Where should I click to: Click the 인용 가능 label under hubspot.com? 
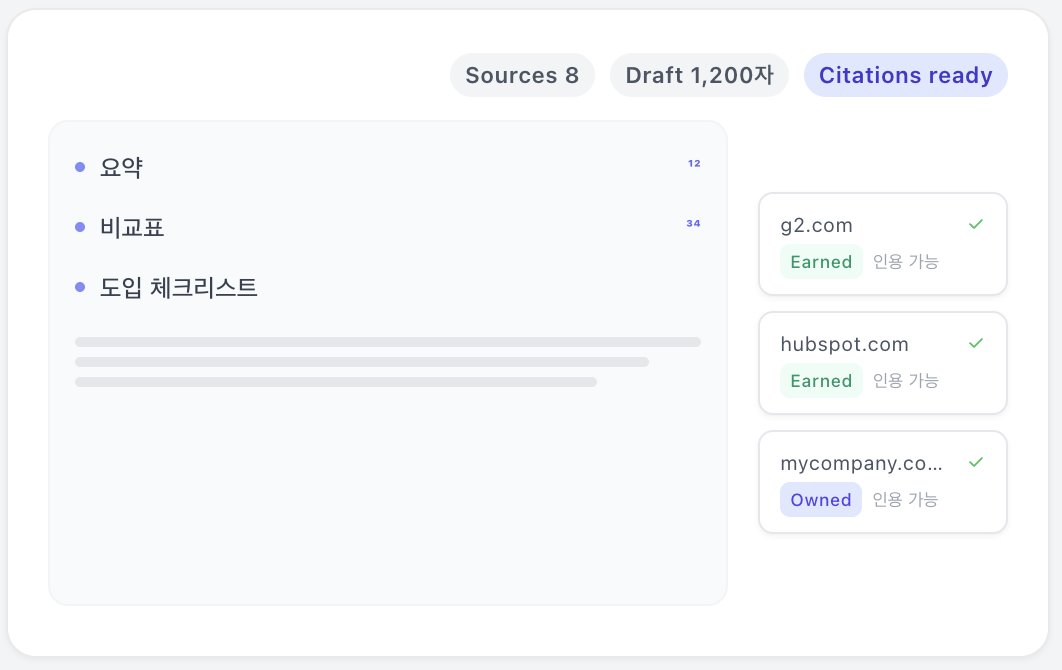906,381
